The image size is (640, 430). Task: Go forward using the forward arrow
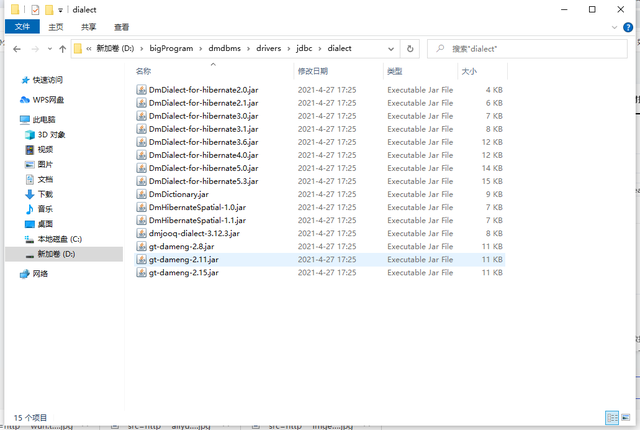pyautogui.click(x=35, y=49)
